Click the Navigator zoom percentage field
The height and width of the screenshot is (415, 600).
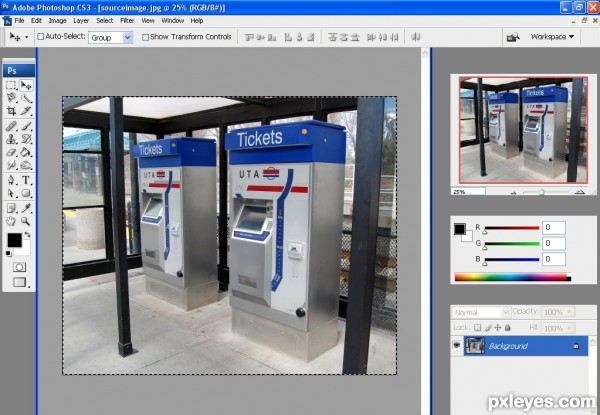tap(468, 192)
